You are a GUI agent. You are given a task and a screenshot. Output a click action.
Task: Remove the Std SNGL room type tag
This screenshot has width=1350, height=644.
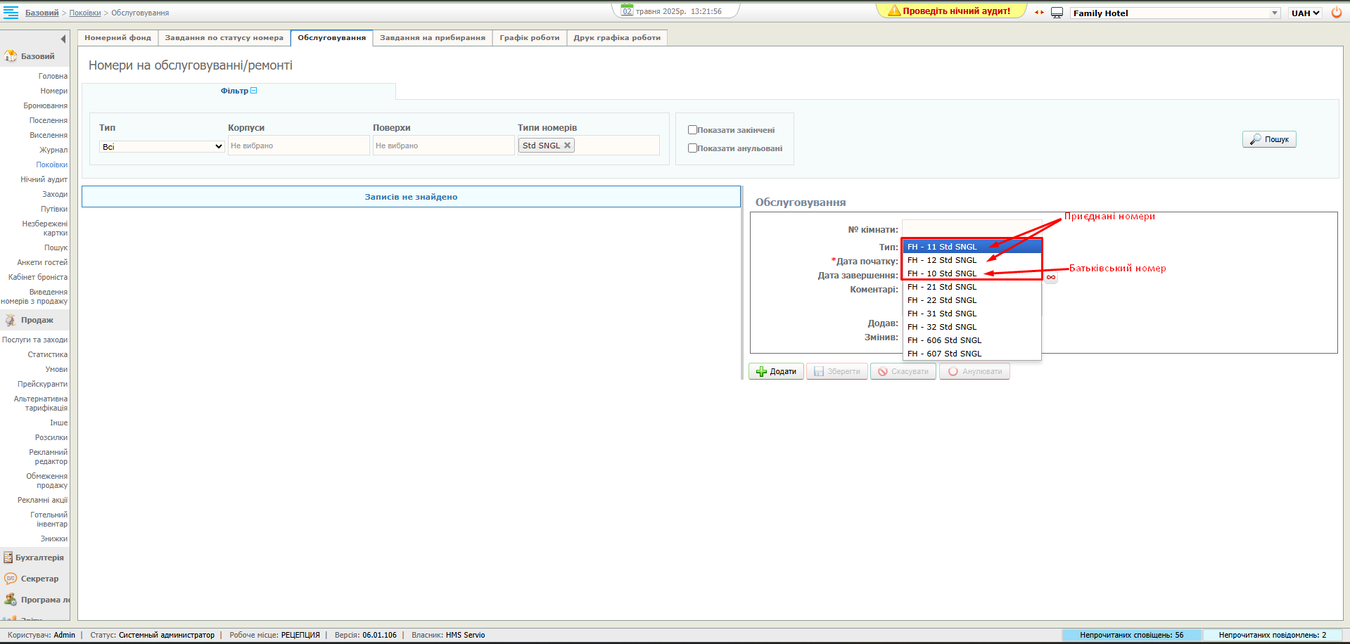click(567, 145)
